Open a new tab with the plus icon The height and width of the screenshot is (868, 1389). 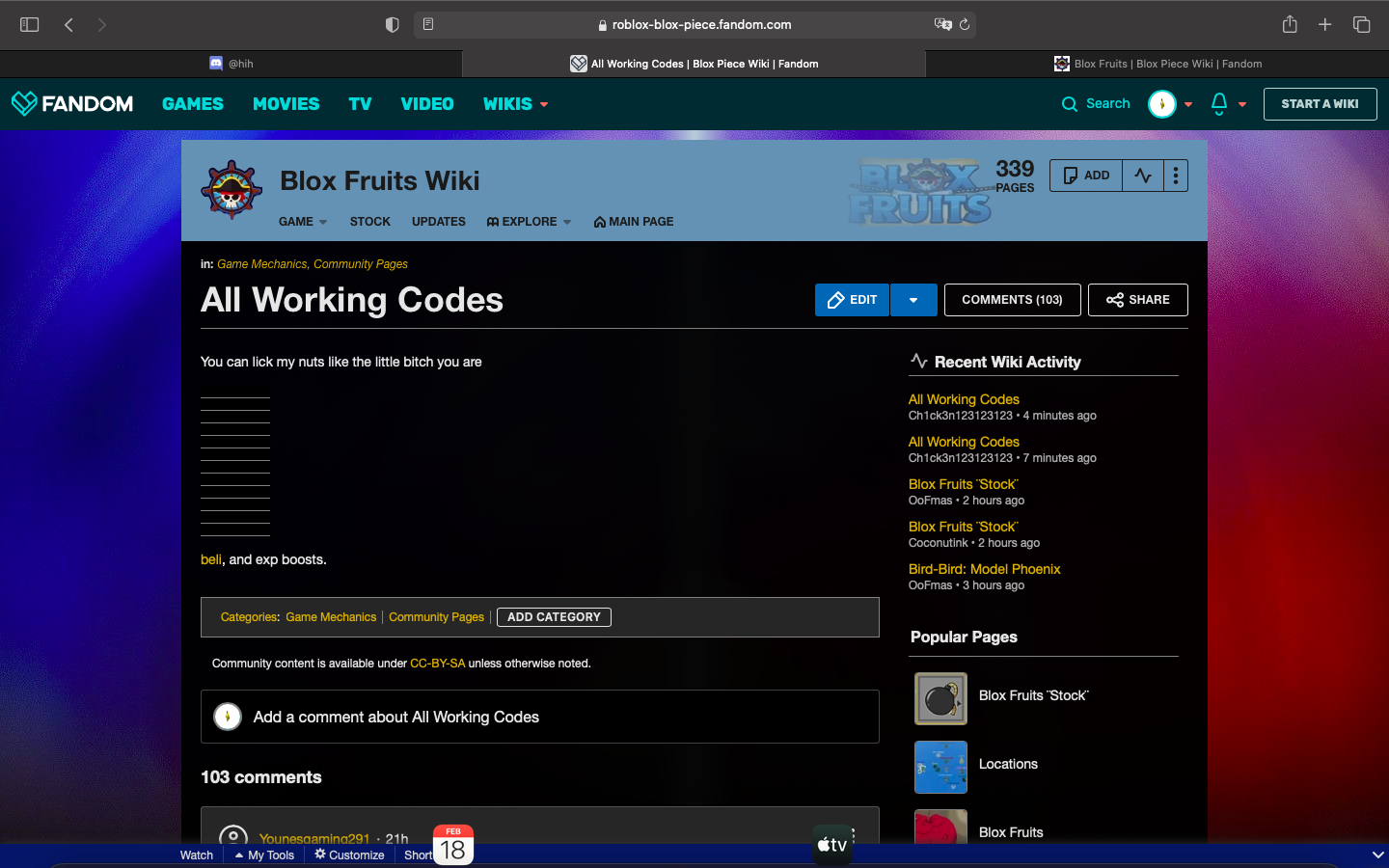click(x=1325, y=25)
